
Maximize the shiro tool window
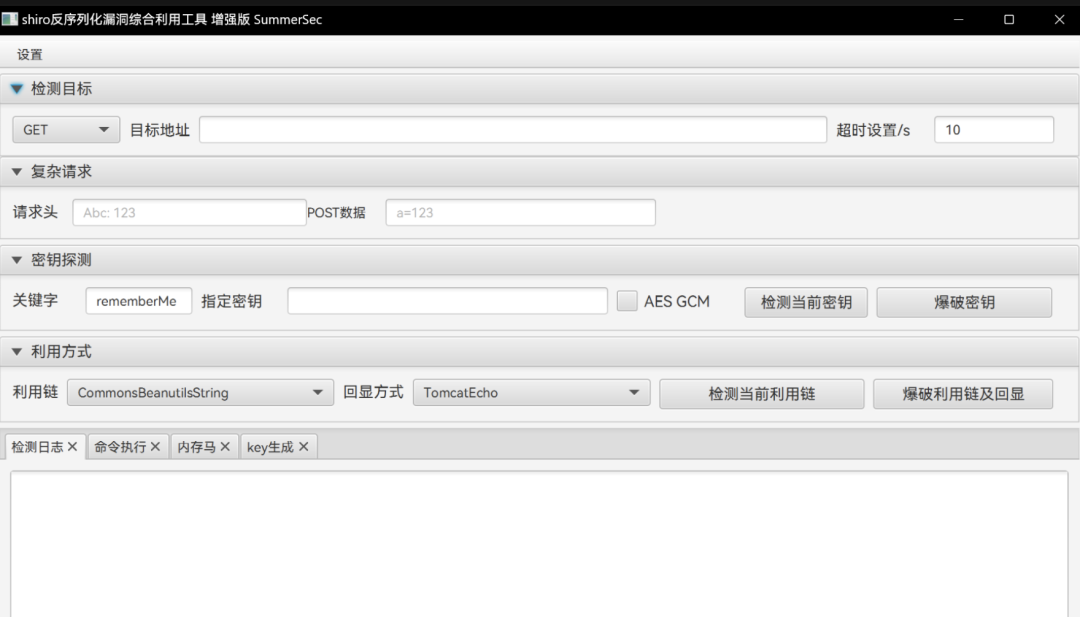coord(1008,19)
